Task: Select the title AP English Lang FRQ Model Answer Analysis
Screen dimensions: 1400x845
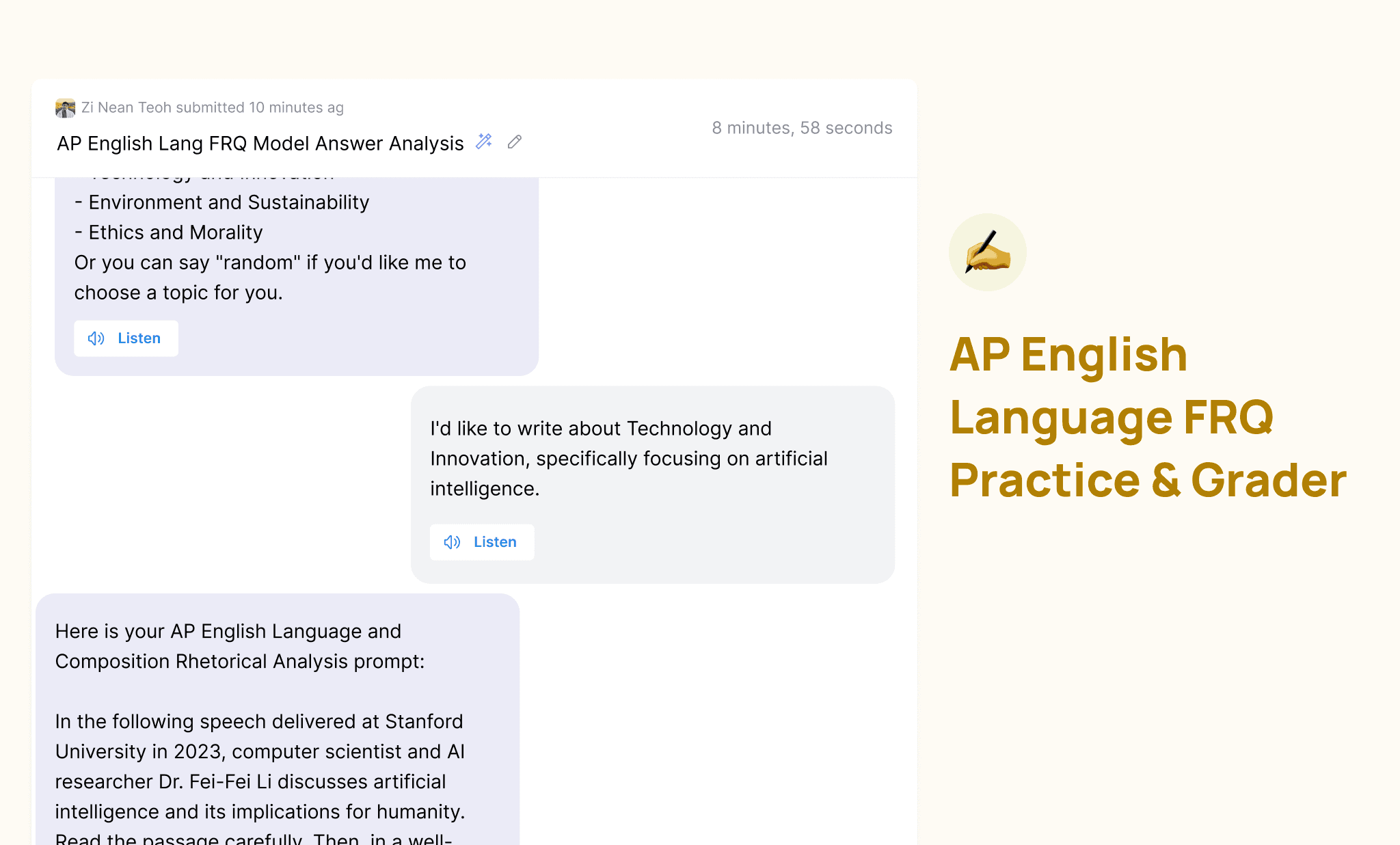Action: tap(260, 144)
